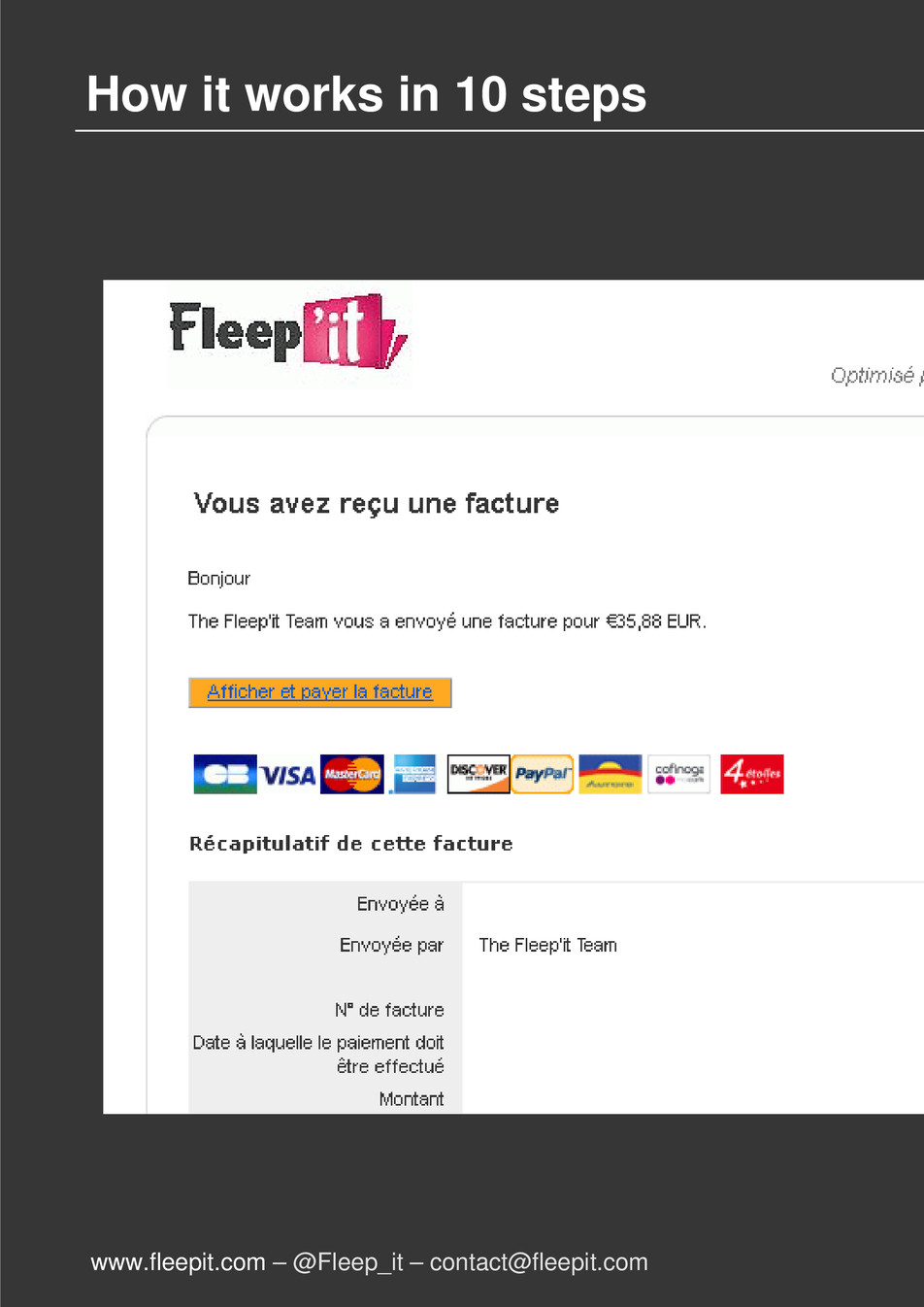Click the Cofinoga card icon
924x1307 pixels.
pos(679,774)
